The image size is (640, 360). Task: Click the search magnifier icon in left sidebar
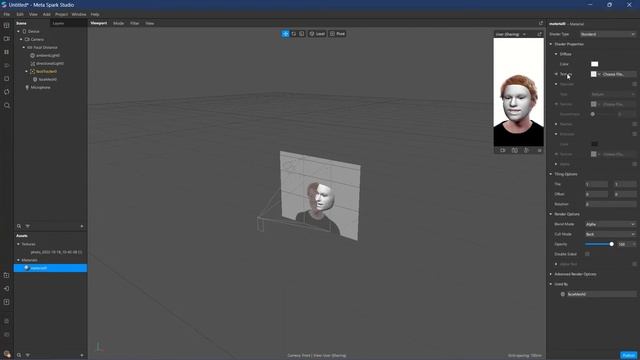click(x=7, y=105)
